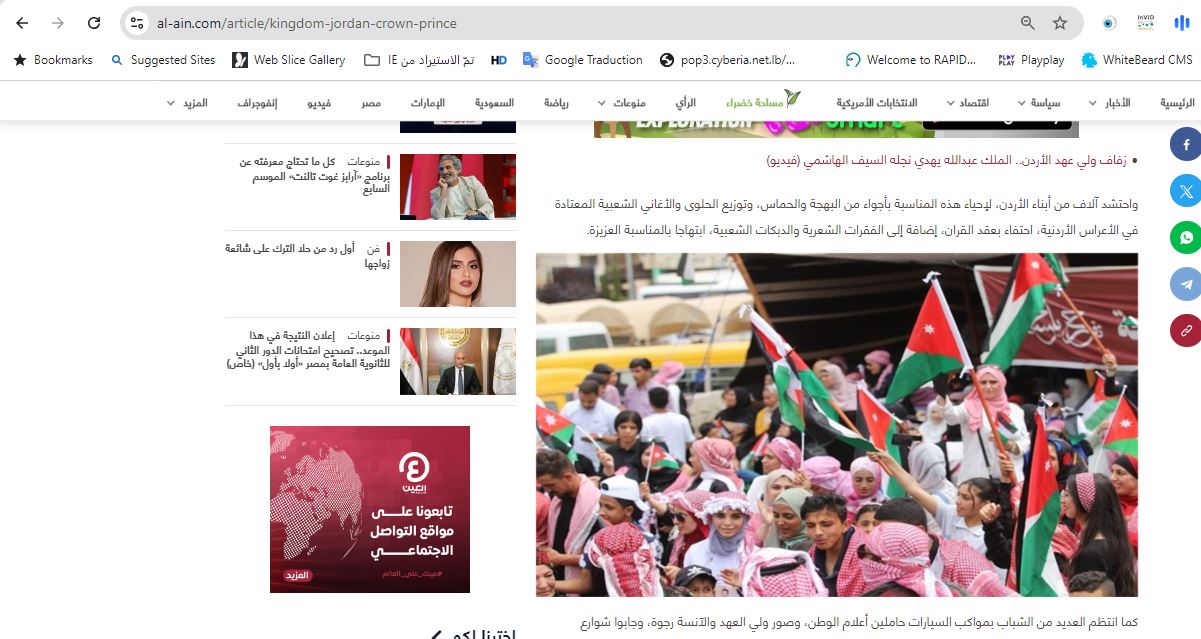Share article on Facebook
Image resolution: width=1201 pixels, height=639 pixels.
[1186, 145]
